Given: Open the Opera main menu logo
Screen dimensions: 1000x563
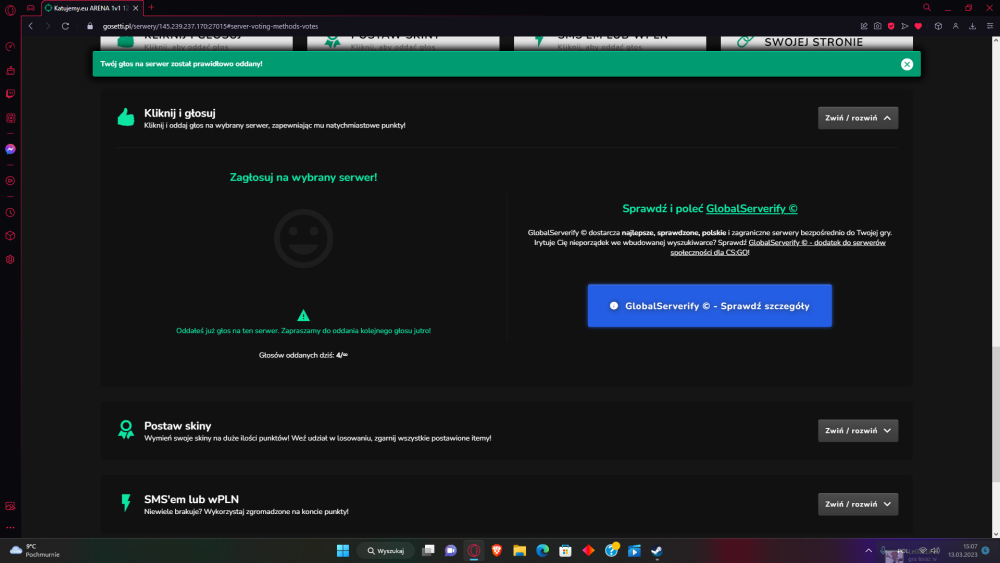Looking at the screenshot, I should tap(10, 9).
